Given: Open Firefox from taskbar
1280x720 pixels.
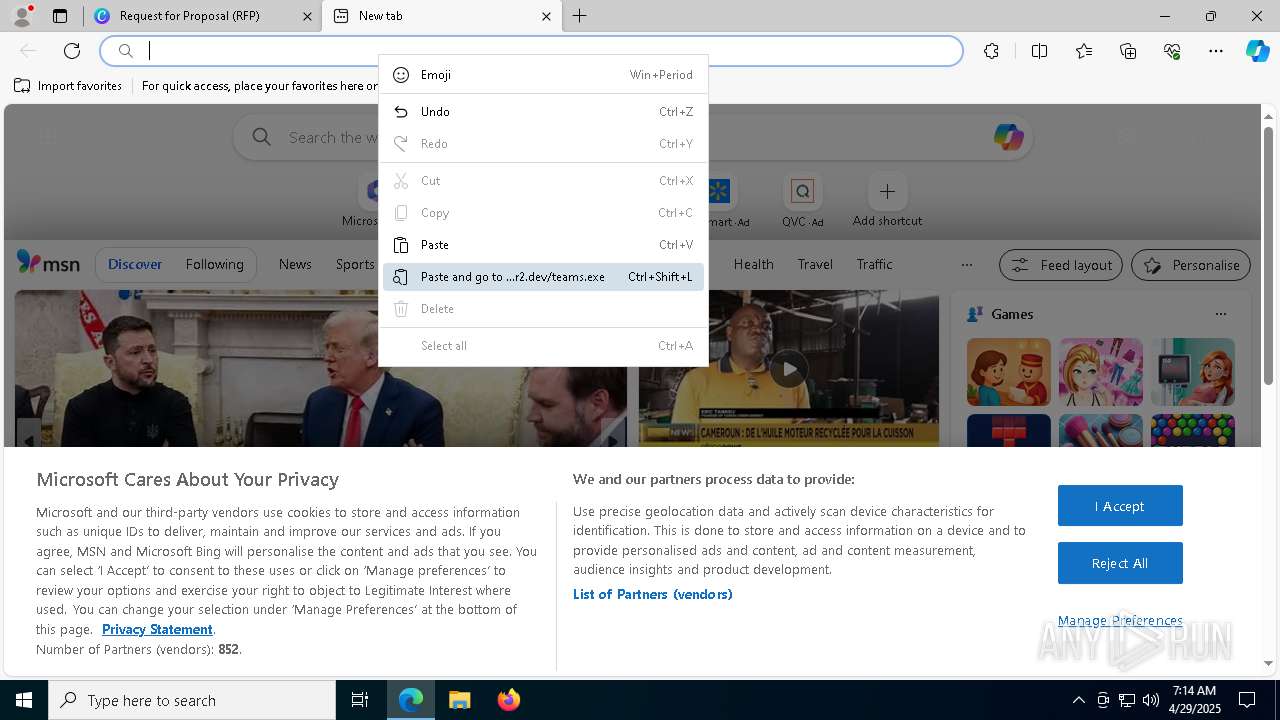Looking at the screenshot, I should click(x=508, y=700).
